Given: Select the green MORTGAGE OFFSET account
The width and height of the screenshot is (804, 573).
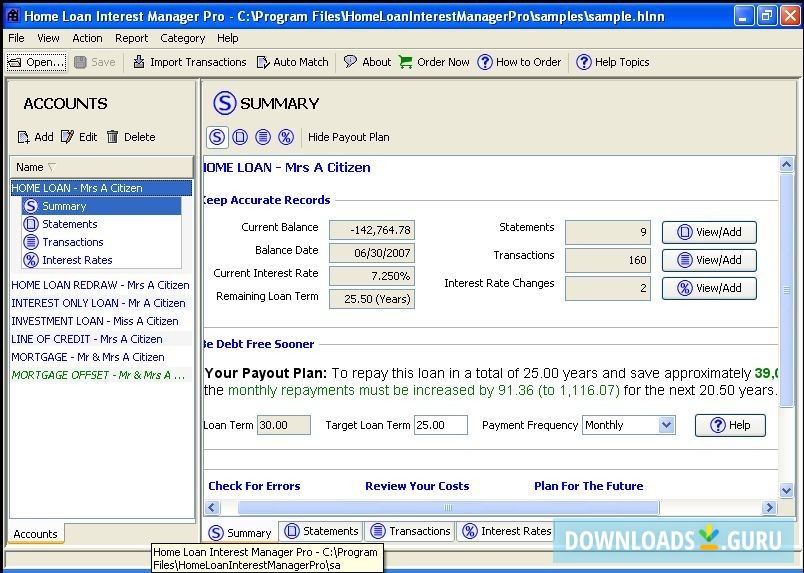Looking at the screenshot, I should 102,374.
